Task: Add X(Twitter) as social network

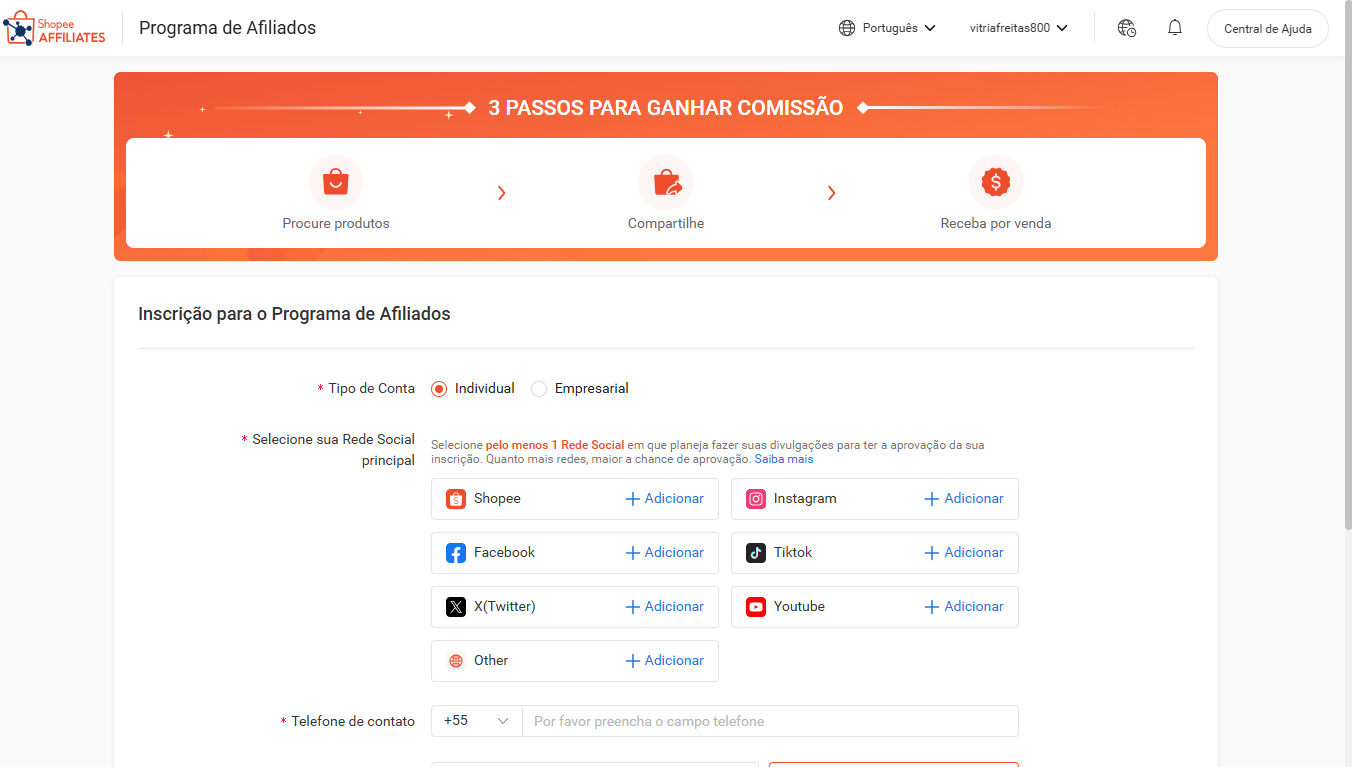Action: (664, 607)
